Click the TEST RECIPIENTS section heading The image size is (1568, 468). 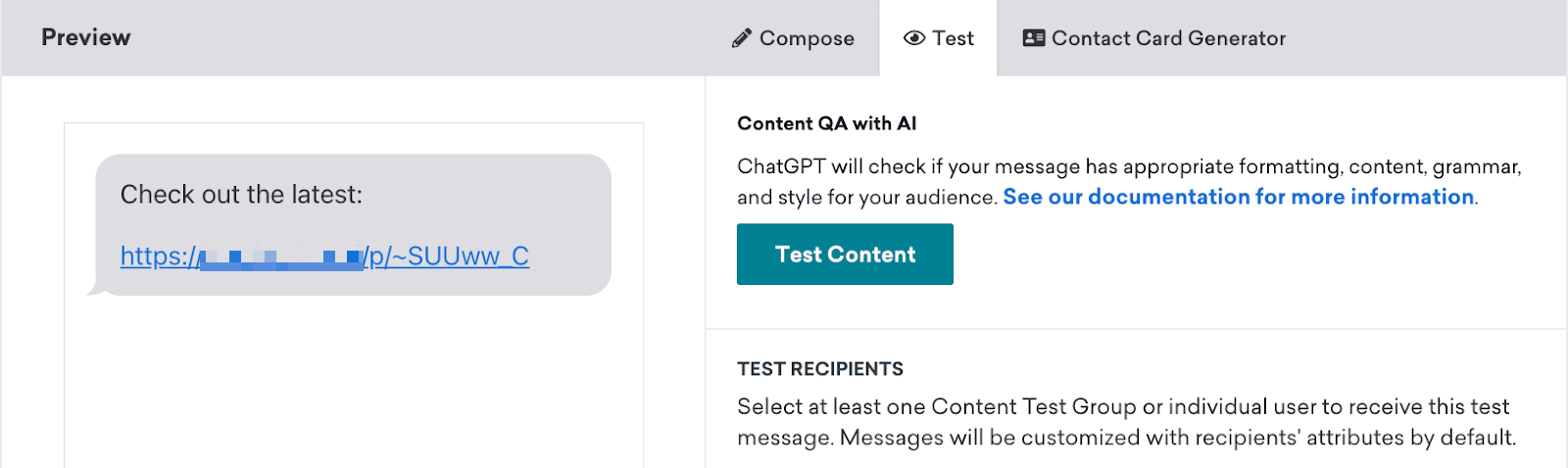coord(819,369)
